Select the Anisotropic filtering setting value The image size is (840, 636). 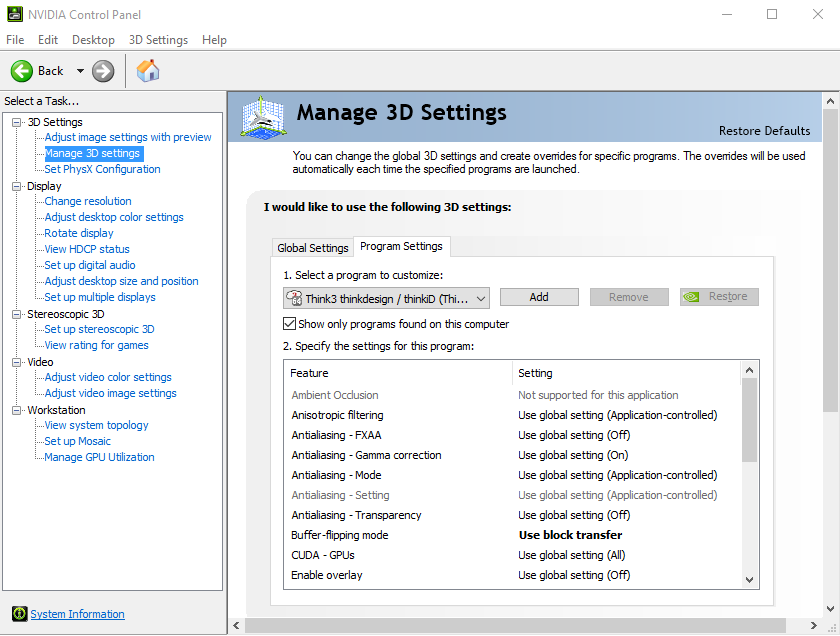(618, 415)
